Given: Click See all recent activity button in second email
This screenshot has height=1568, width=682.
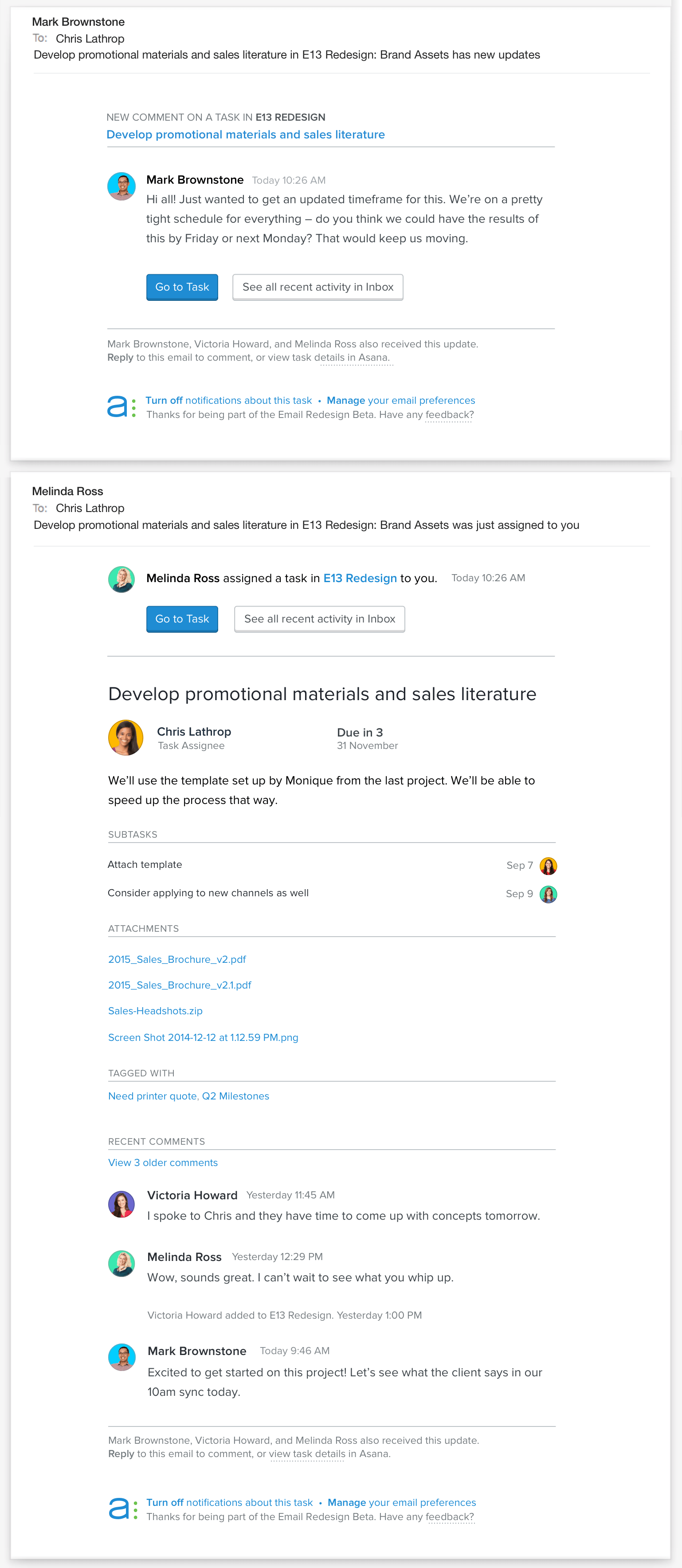Looking at the screenshot, I should click(x=319, y=619).
